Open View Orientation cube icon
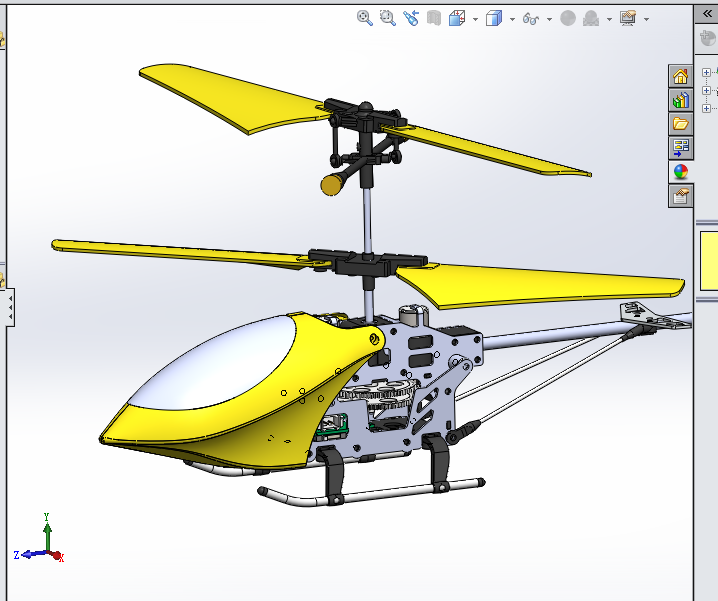This screenshot has height=601, width=718. click(x=457, y=18)
